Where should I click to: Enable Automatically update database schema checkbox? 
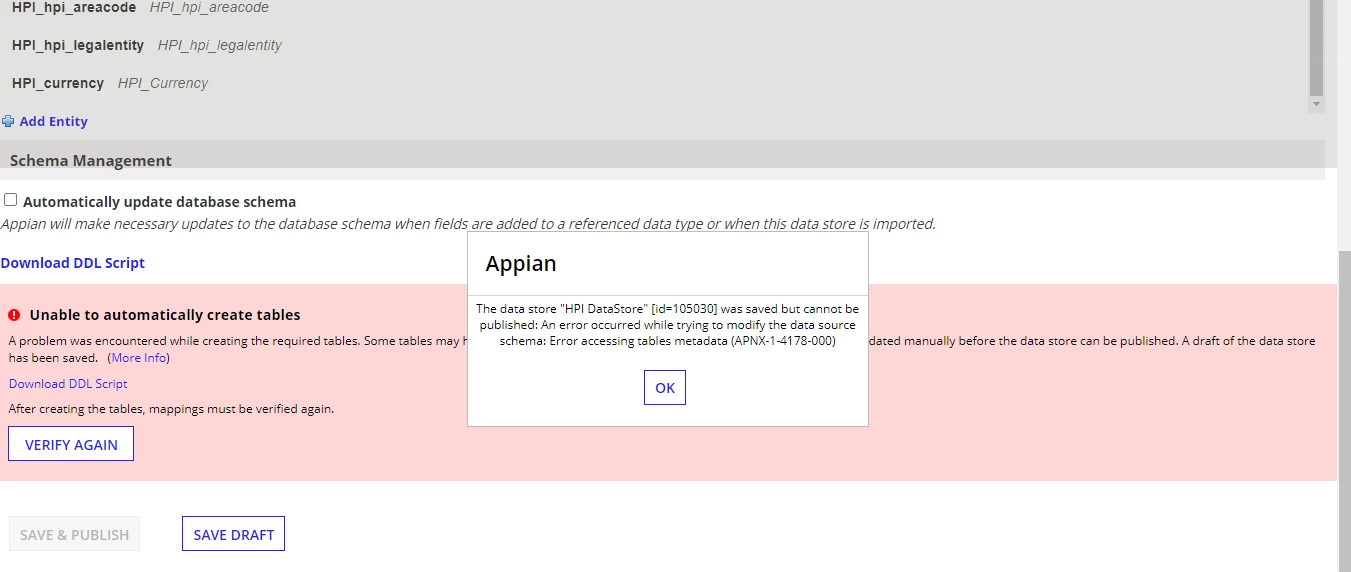10,200
